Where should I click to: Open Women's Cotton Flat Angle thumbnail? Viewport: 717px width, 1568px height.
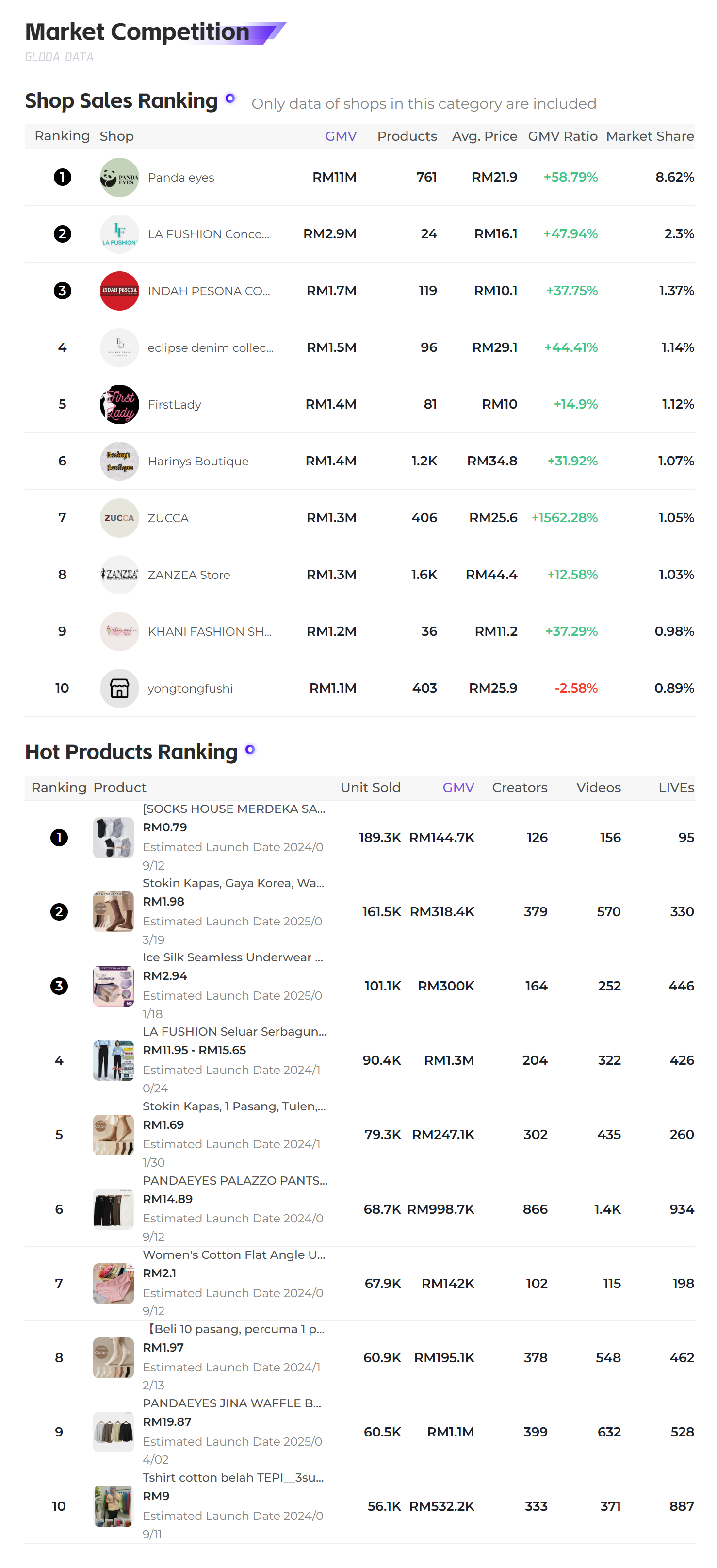click(113, 1283)
